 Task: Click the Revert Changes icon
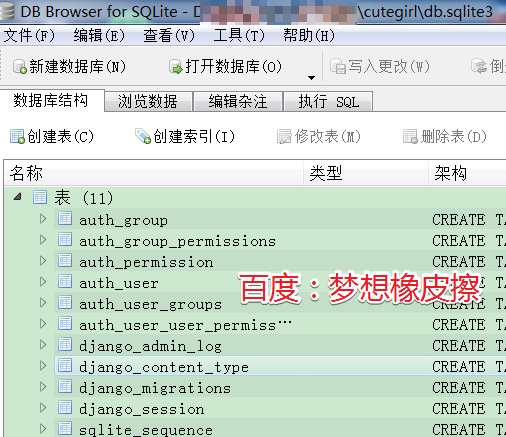(479, 66)
